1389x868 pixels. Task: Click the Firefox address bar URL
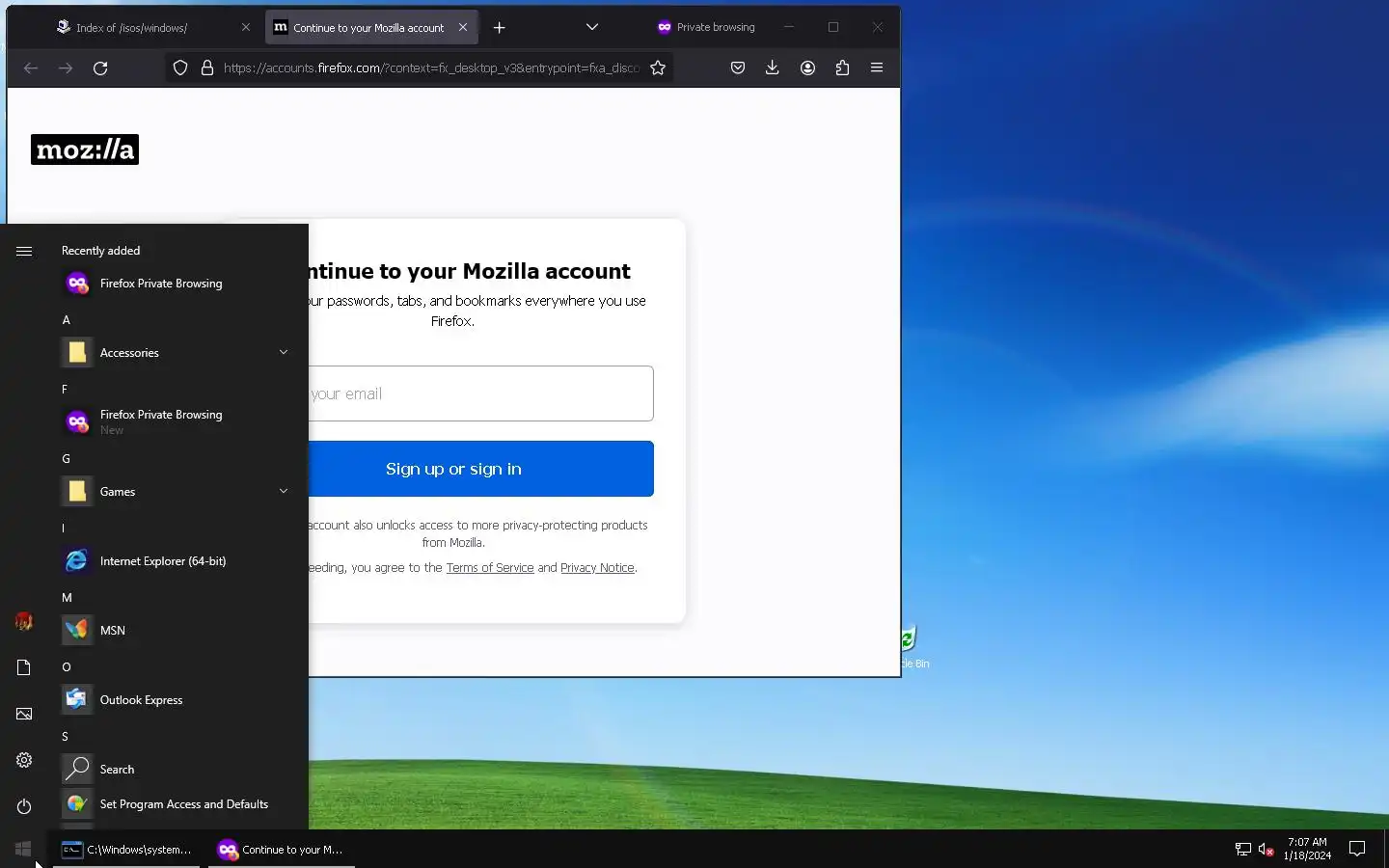point(431,68)
